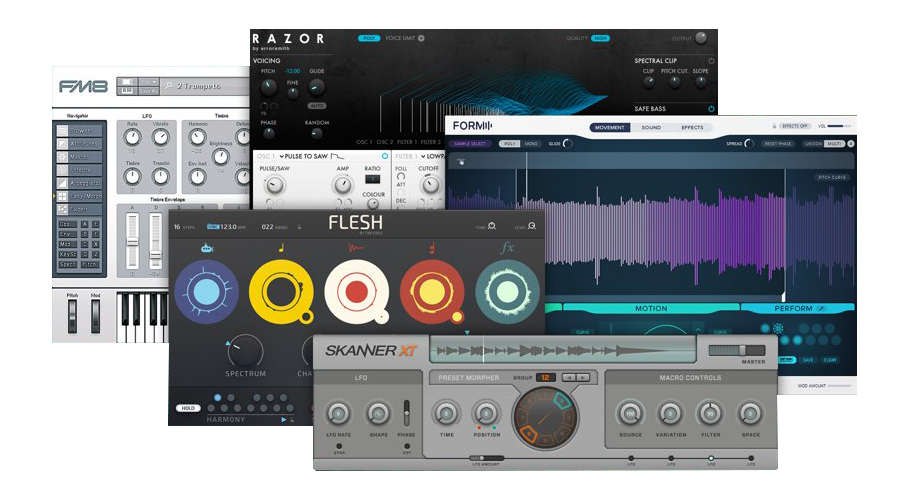Click the submarine icon in Flesh
The width and height of the screenshot is (910, 500).
coord(207,248)
